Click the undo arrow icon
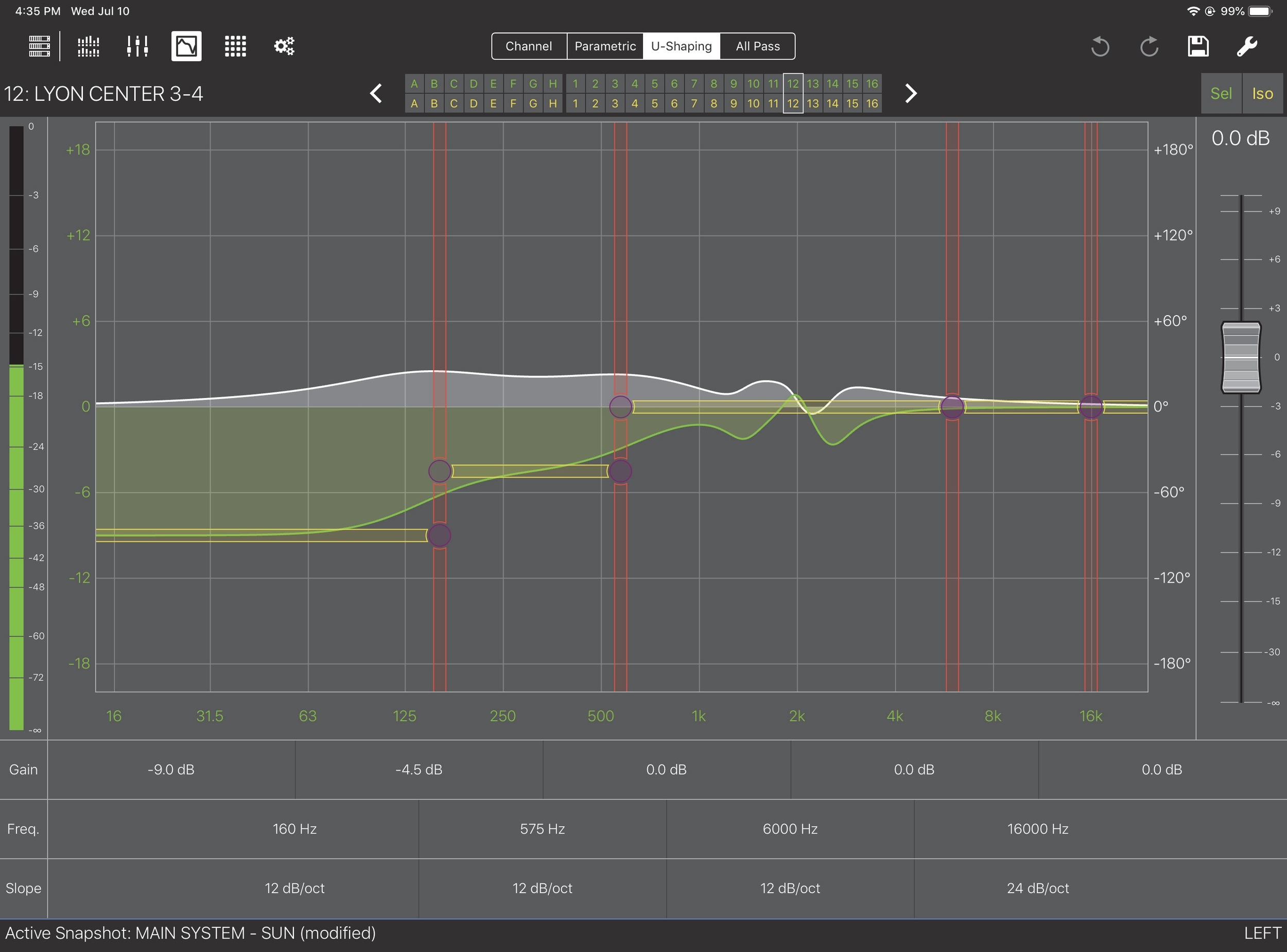The image size is (1287, 952). 1100,46
